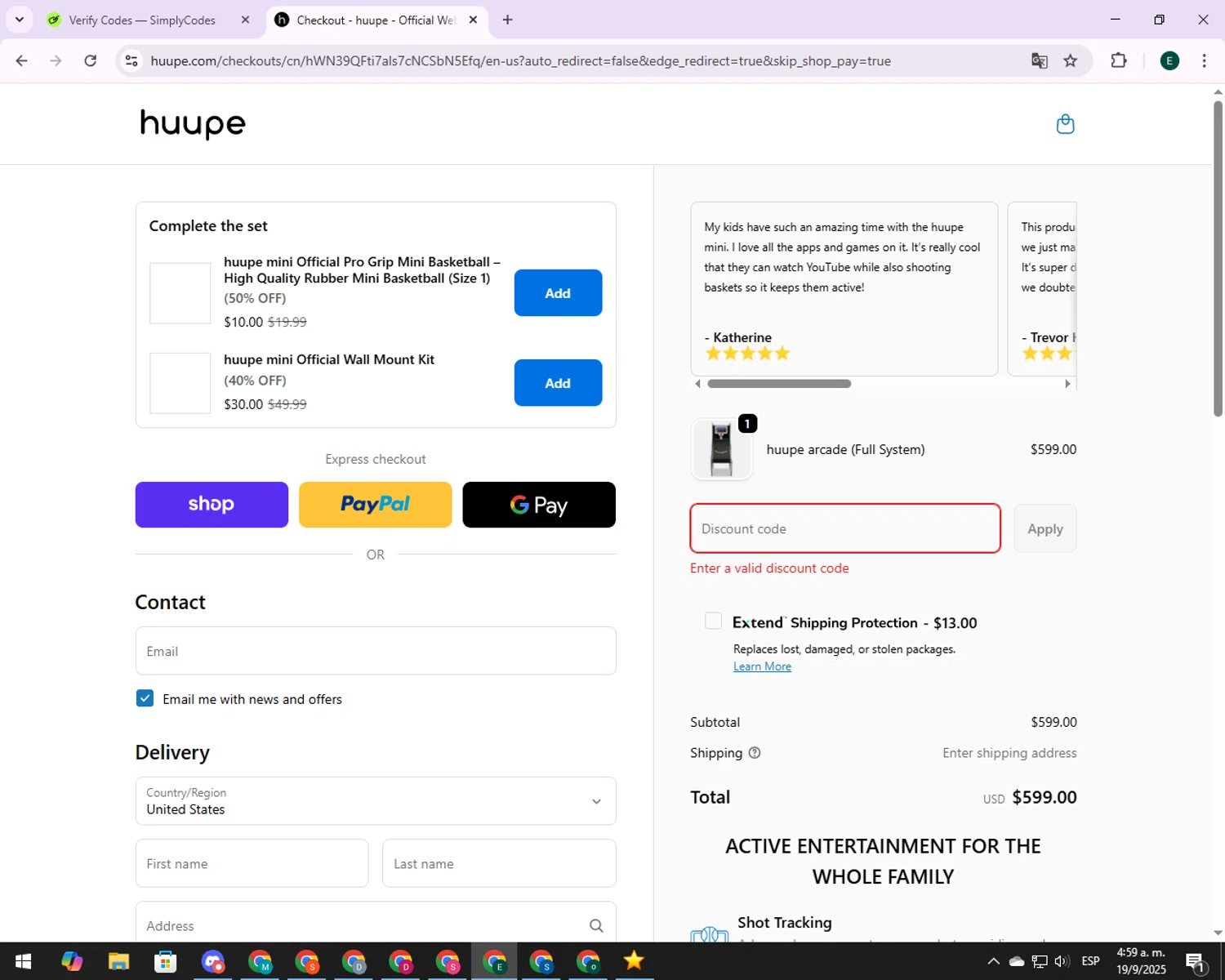Open the Extend Learn More link
The width and height of the screenshot is (1225, 980).
point(762,666)
